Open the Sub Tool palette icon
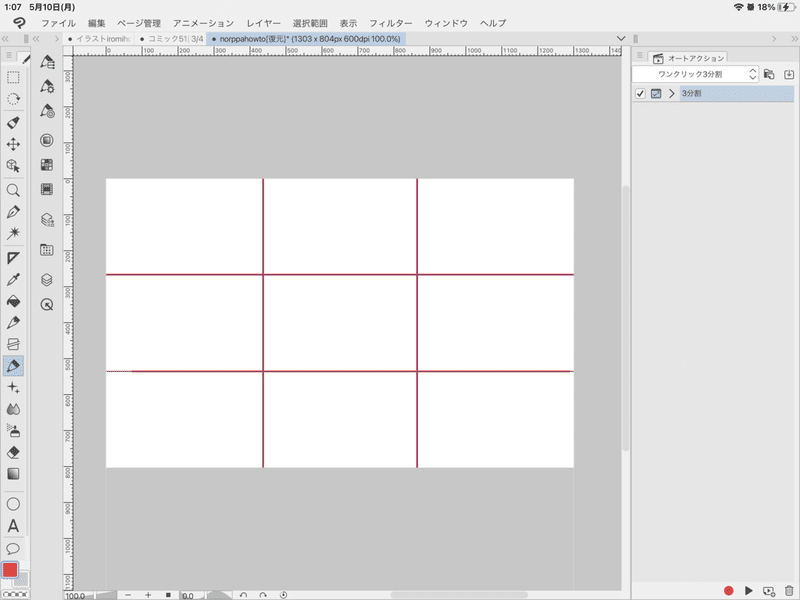This screenshot has width=800, height=600. (x=47, y=62)
